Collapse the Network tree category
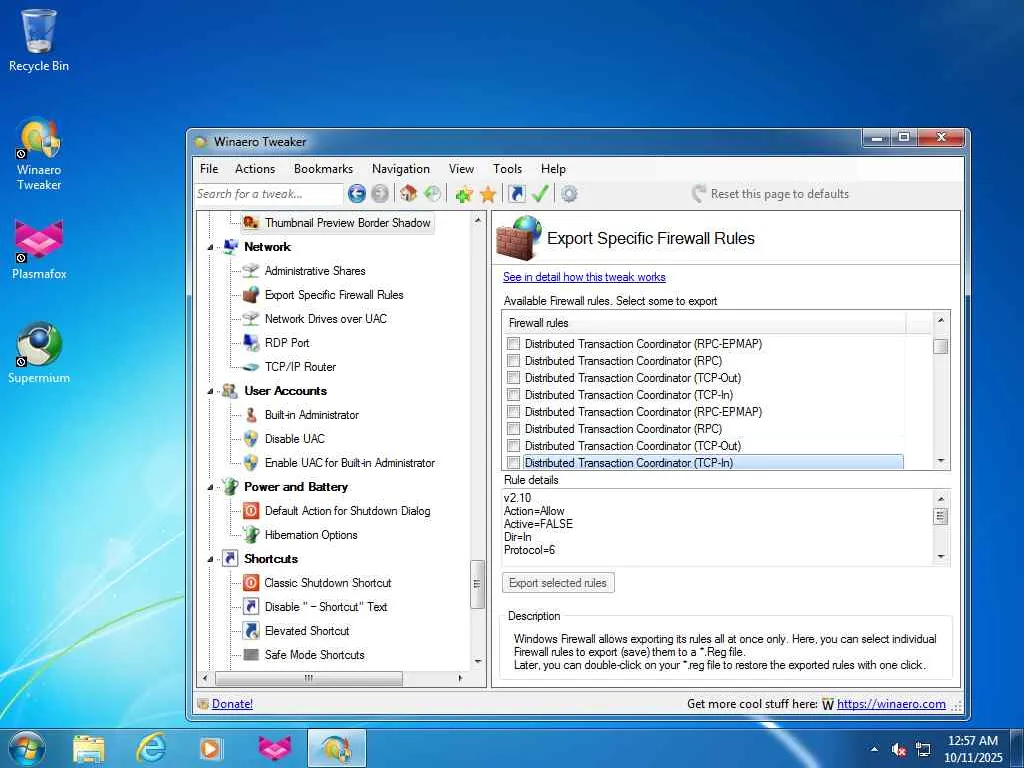1024x768 pixels. [x=210, y=248]
